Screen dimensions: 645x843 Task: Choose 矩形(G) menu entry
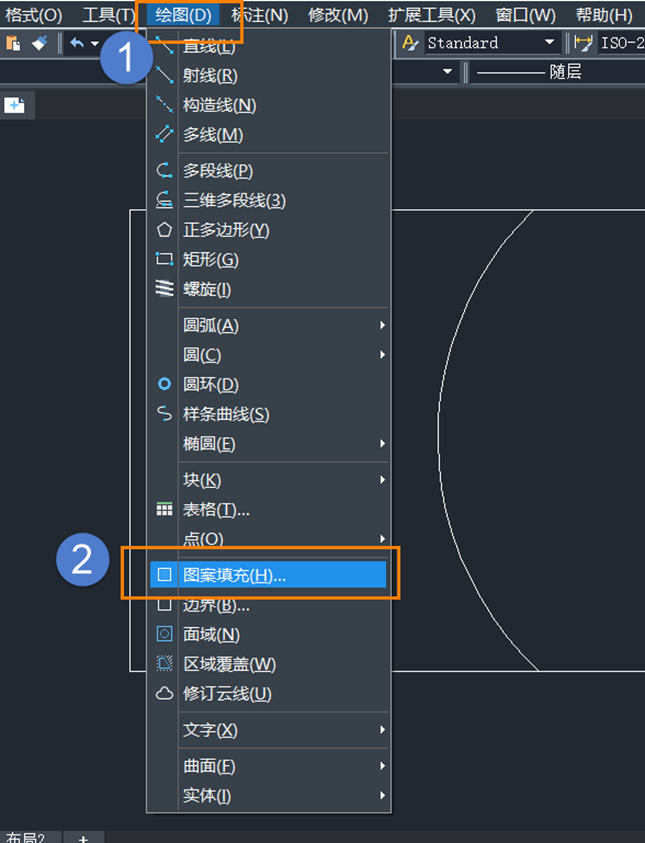point(268,260)
